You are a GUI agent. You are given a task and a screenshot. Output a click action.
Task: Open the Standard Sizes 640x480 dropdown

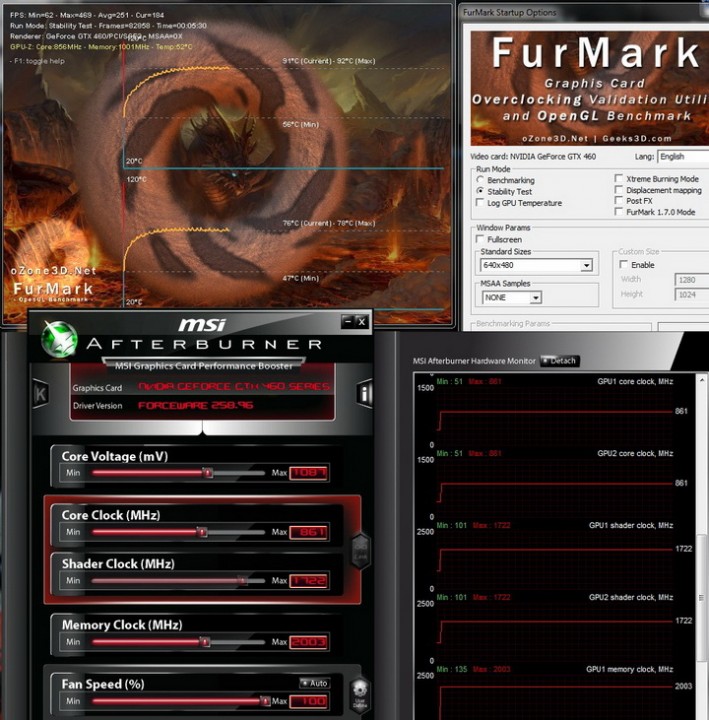pos(536,265)
